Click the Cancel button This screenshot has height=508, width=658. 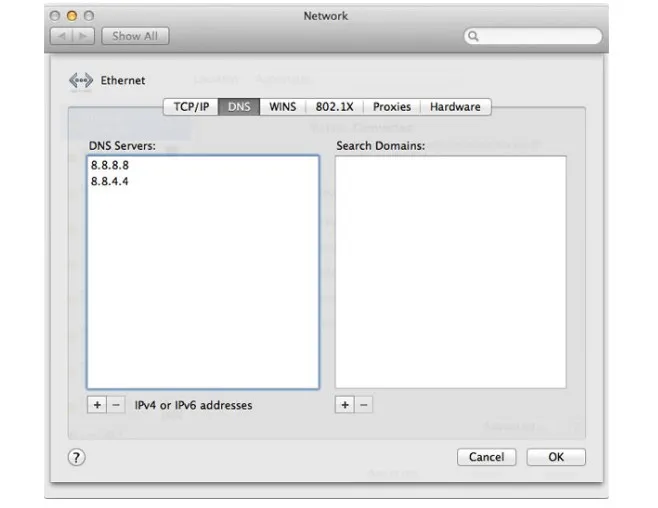486,457
